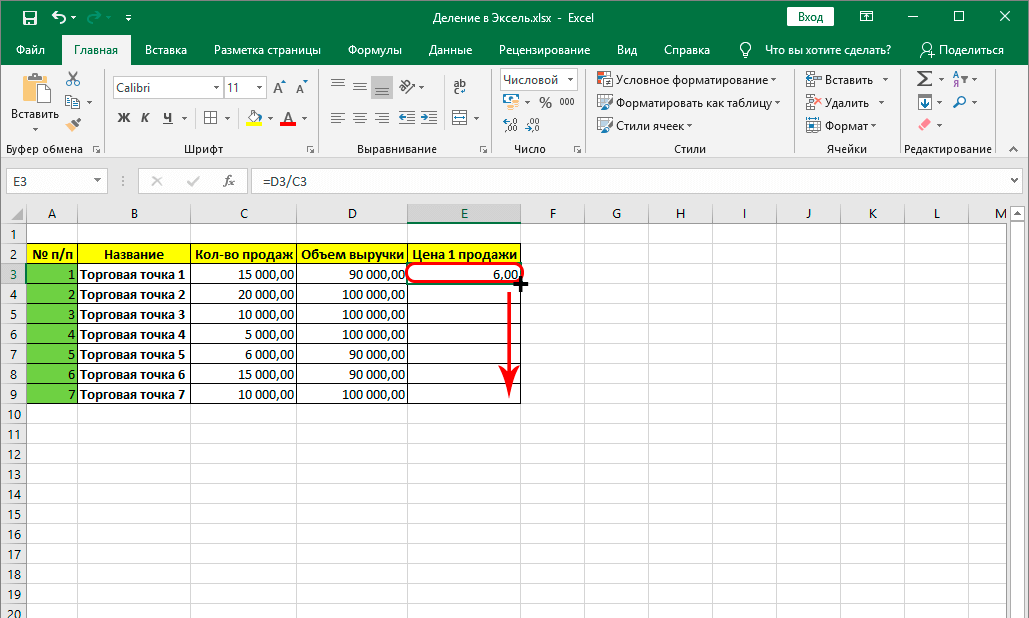The width and height of the screenshot is (1029, 618).
Task: Click the Insert Function fx icon
Action: pyautogui.click(x=229, y=181)
